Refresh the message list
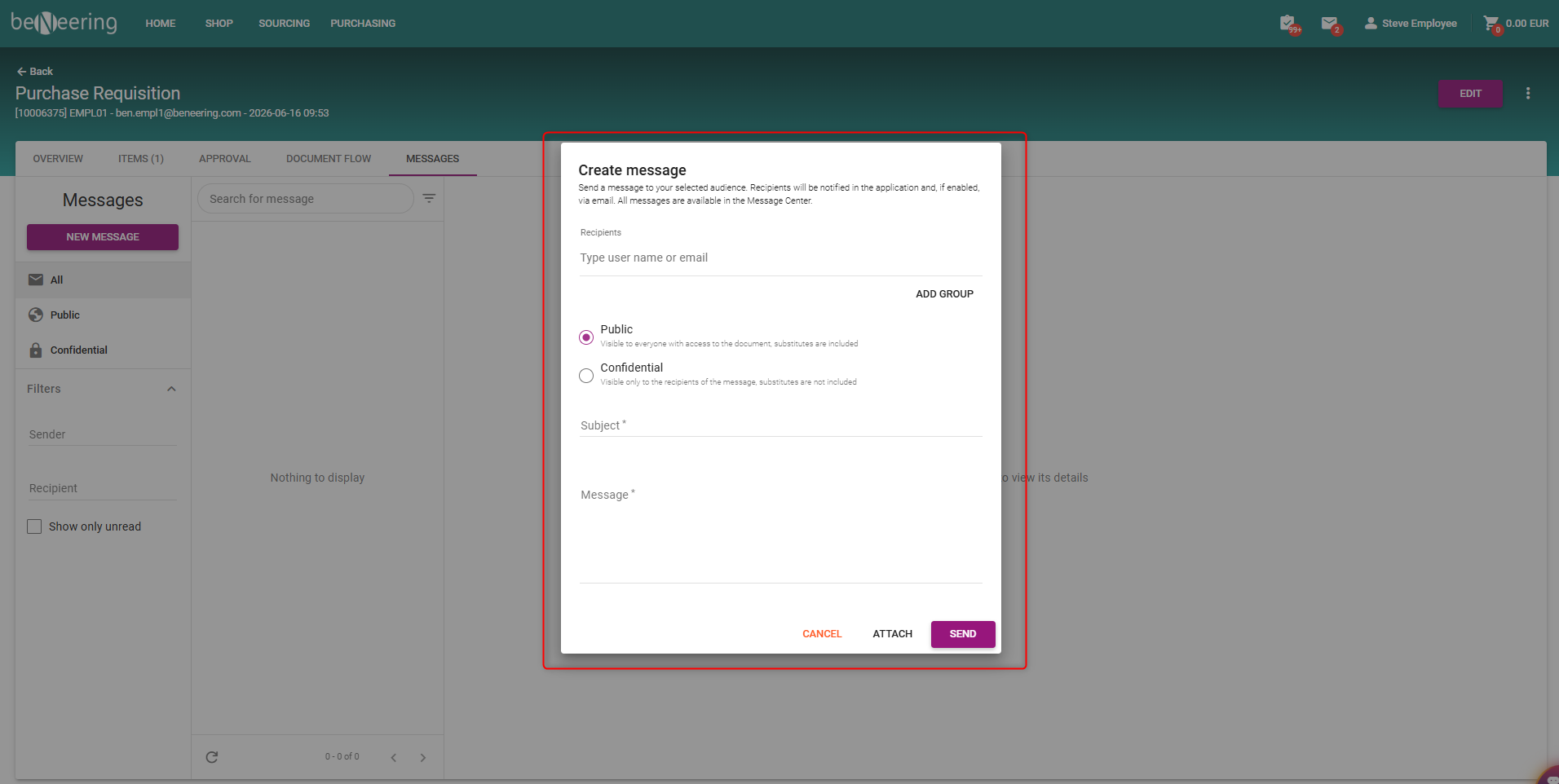Viewport: 1559px width, 784px height. click(212, 757)
